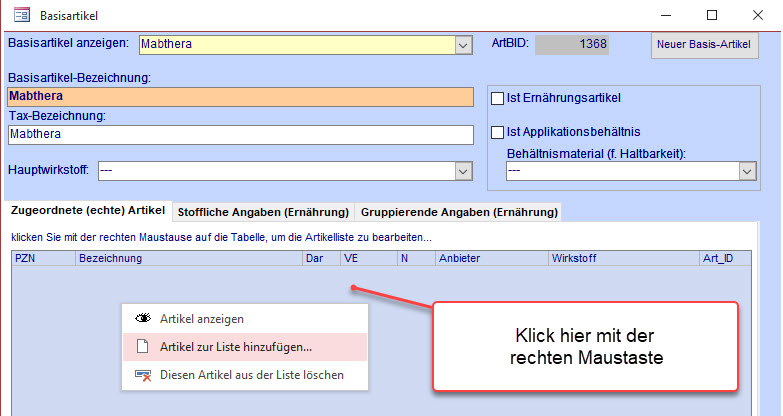Image resolution: width=783 pixels, height=416 pixels.
Task: Click the N column header
Action: pyautogui.click(x=416, y=258)
